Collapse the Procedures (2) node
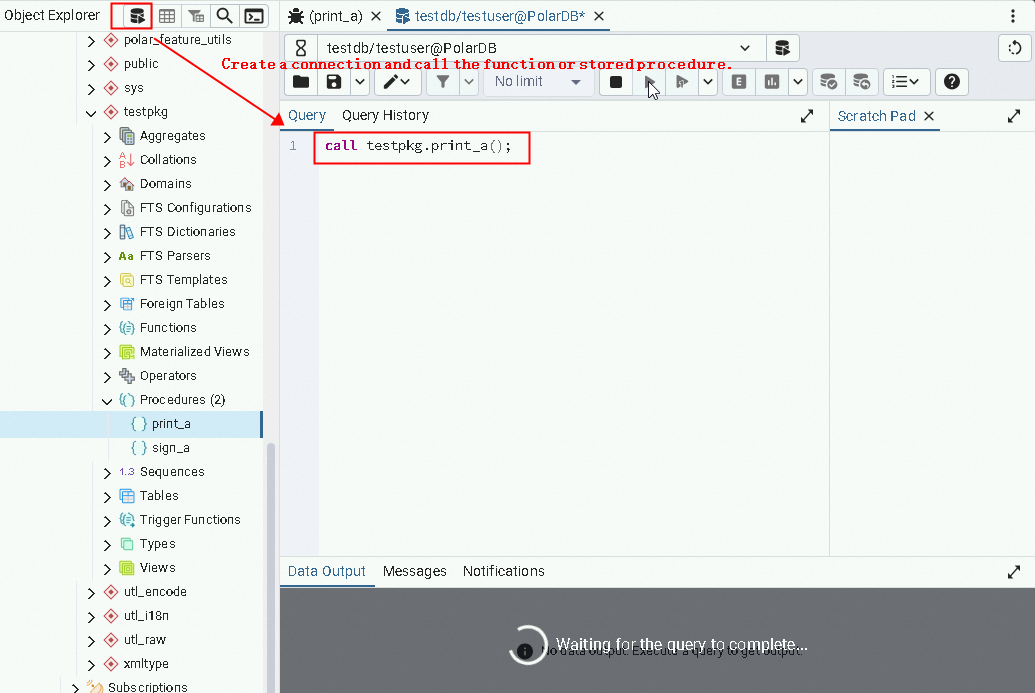This screenshot has width=1035, height=693. pyautogui.click(x=107, y=400)
